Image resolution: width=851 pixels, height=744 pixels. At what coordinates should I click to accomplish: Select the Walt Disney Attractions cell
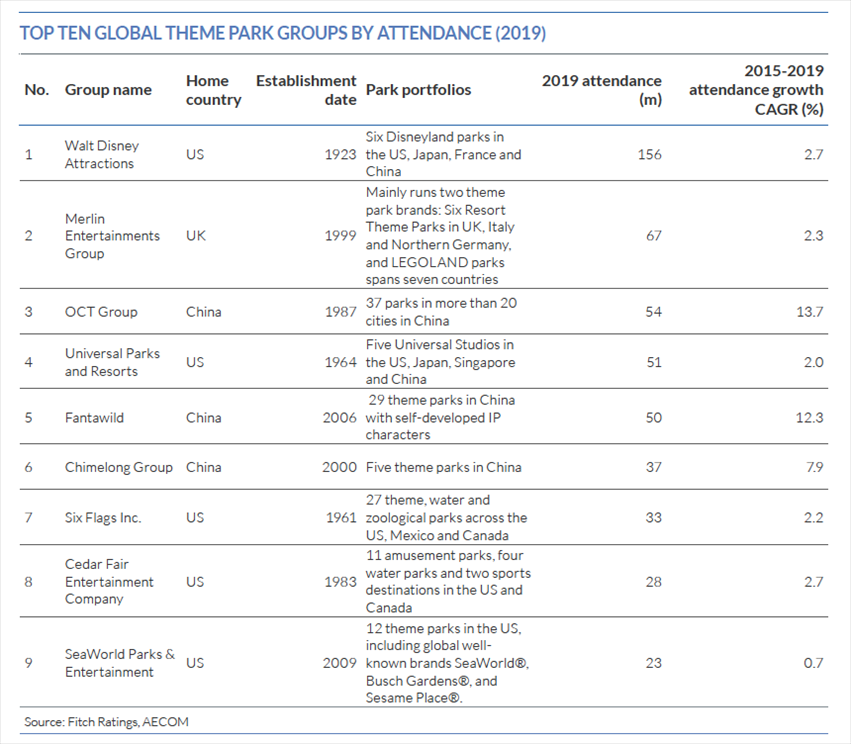pos(102,154)
